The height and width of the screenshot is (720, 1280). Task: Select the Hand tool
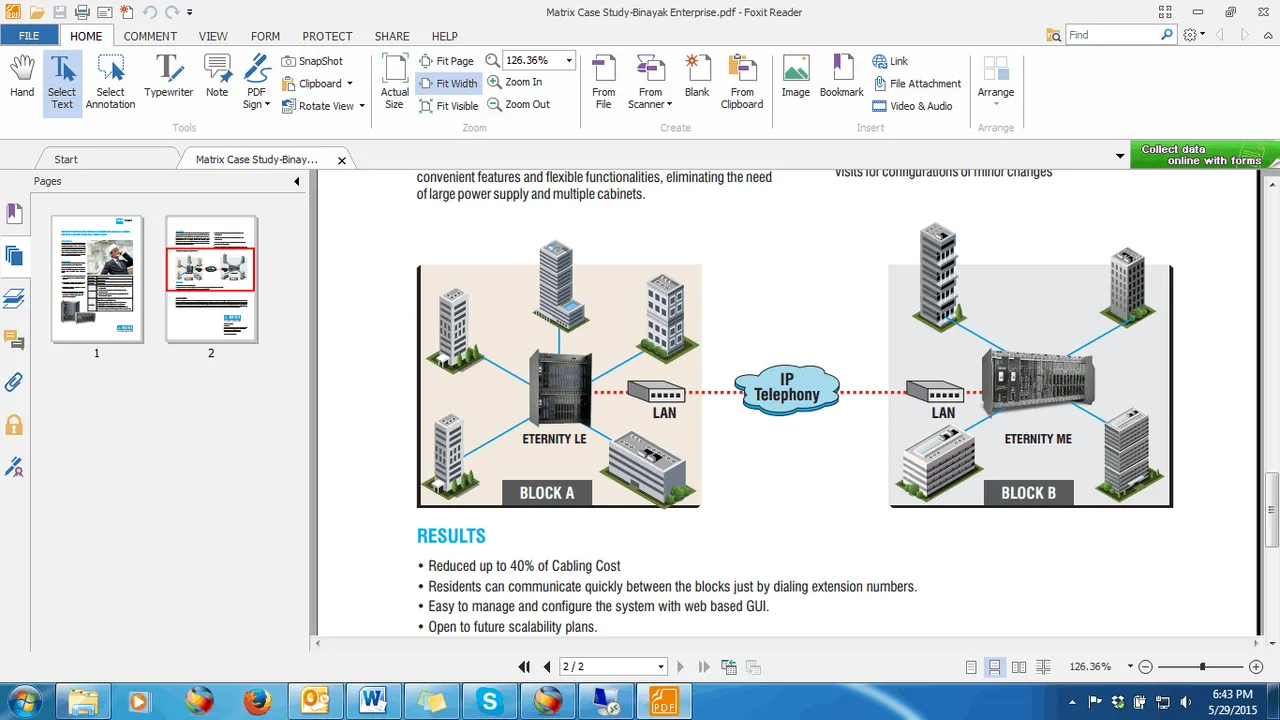[x=22, y=78]
